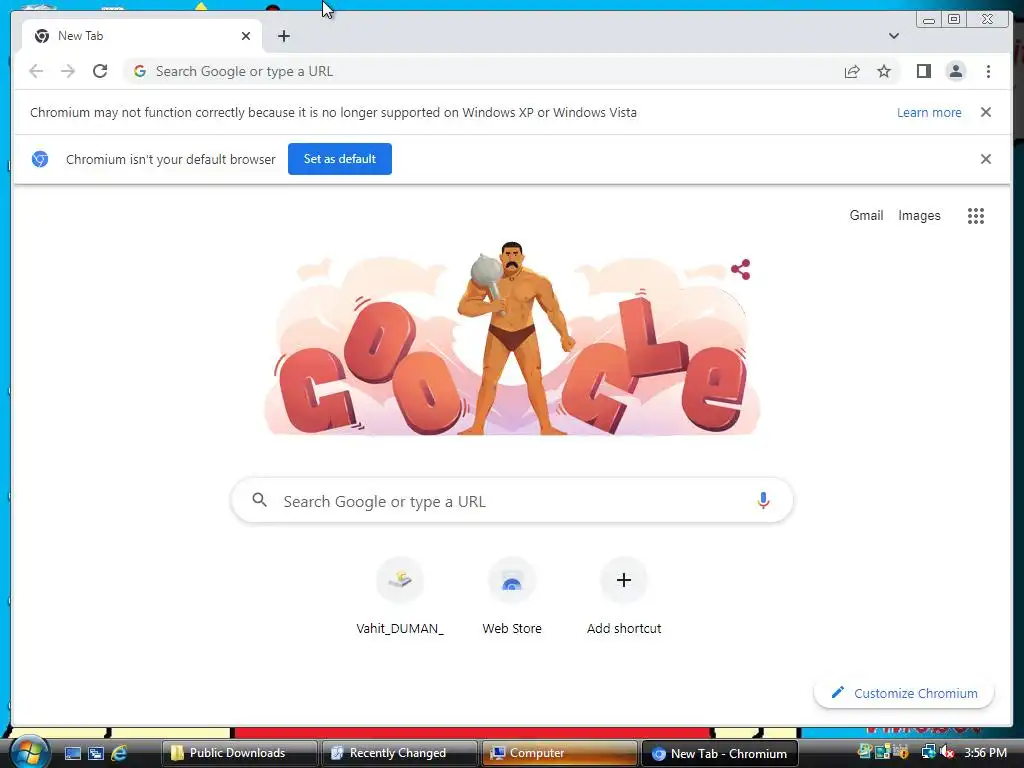Open the Windows Start orb
The width and height of the screenshot is (1024, 768).
[x=29, y=752]
